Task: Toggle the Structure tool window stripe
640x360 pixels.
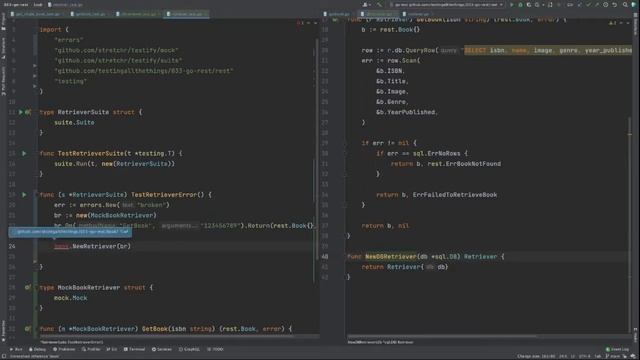Action: click(3, 48)
